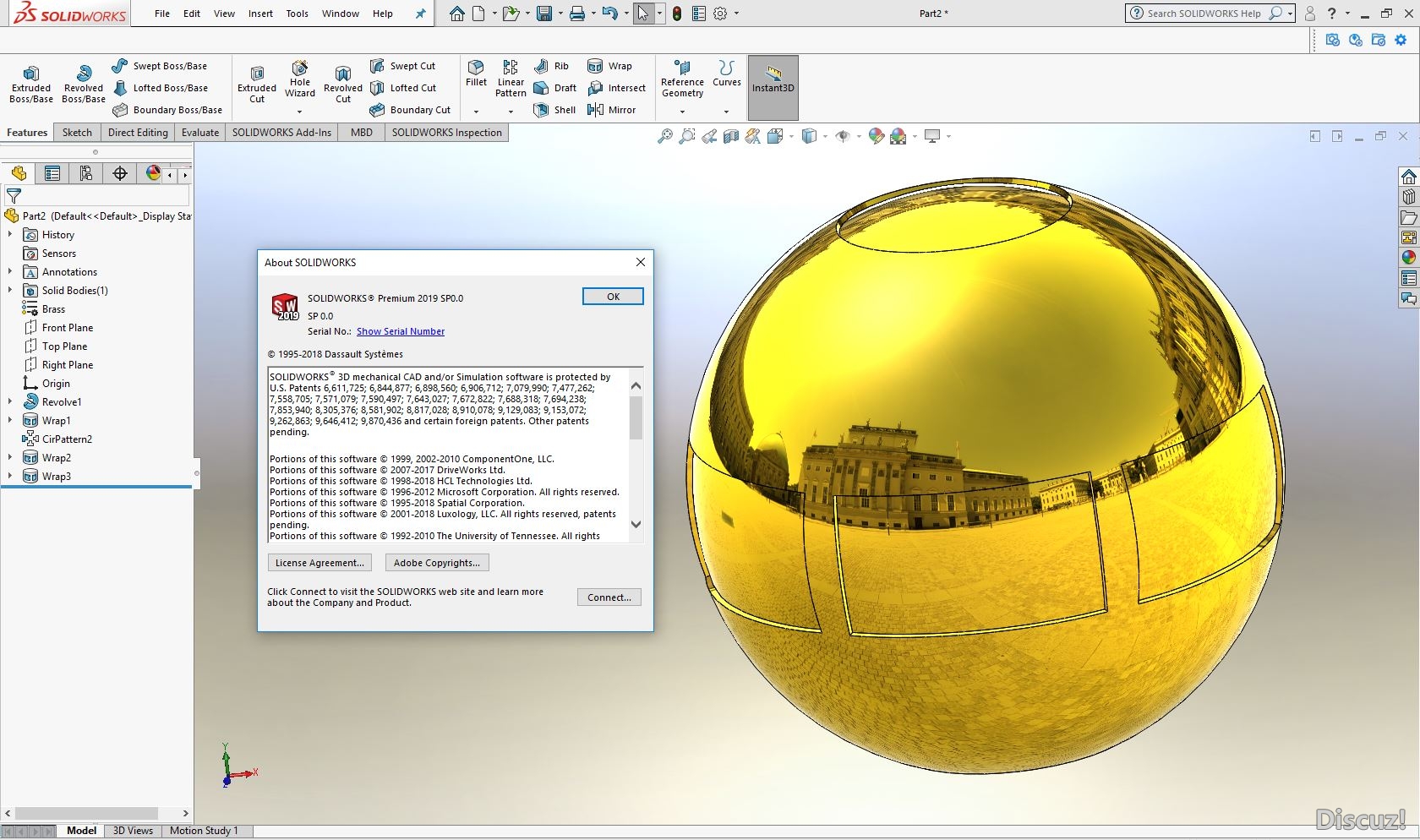Open the Motion Study 1 tab
Viewport: 1420px width, 840px height.
point(204,831)
